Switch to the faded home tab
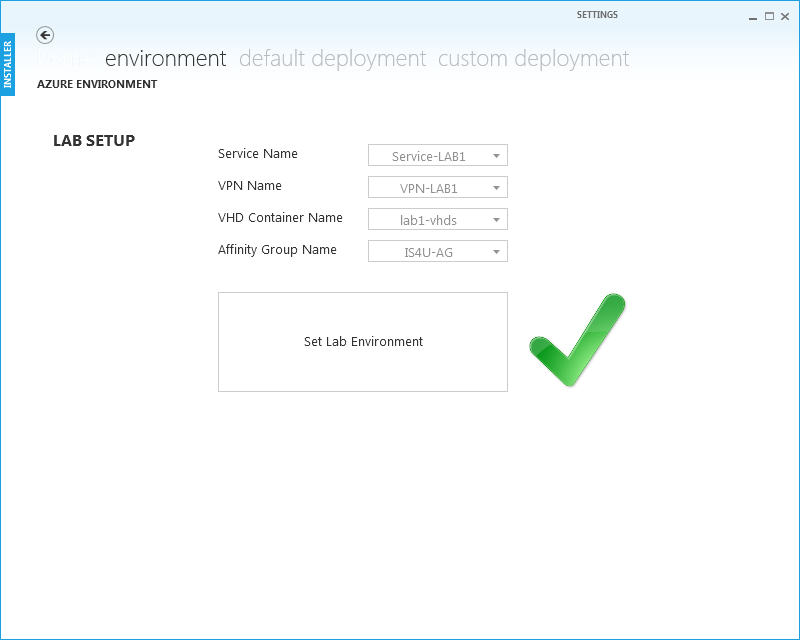 [65, 58]
